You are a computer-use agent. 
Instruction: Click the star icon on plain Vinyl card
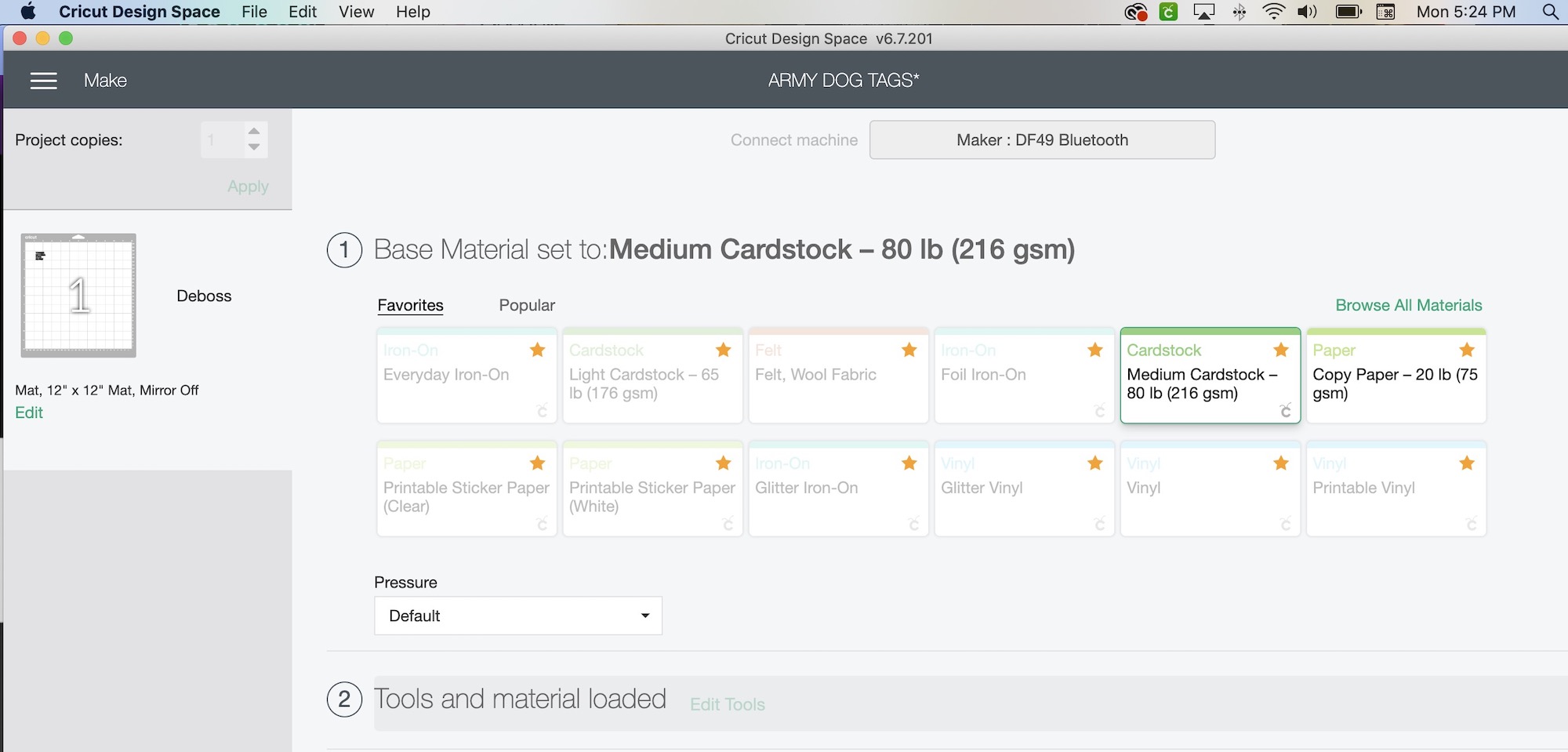tap(1281, 463)
